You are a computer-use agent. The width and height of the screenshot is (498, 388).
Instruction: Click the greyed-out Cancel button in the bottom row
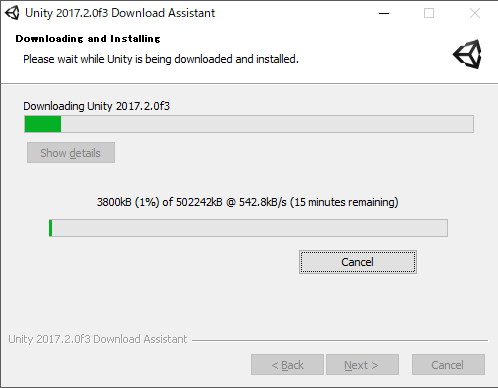coord(448,365)
